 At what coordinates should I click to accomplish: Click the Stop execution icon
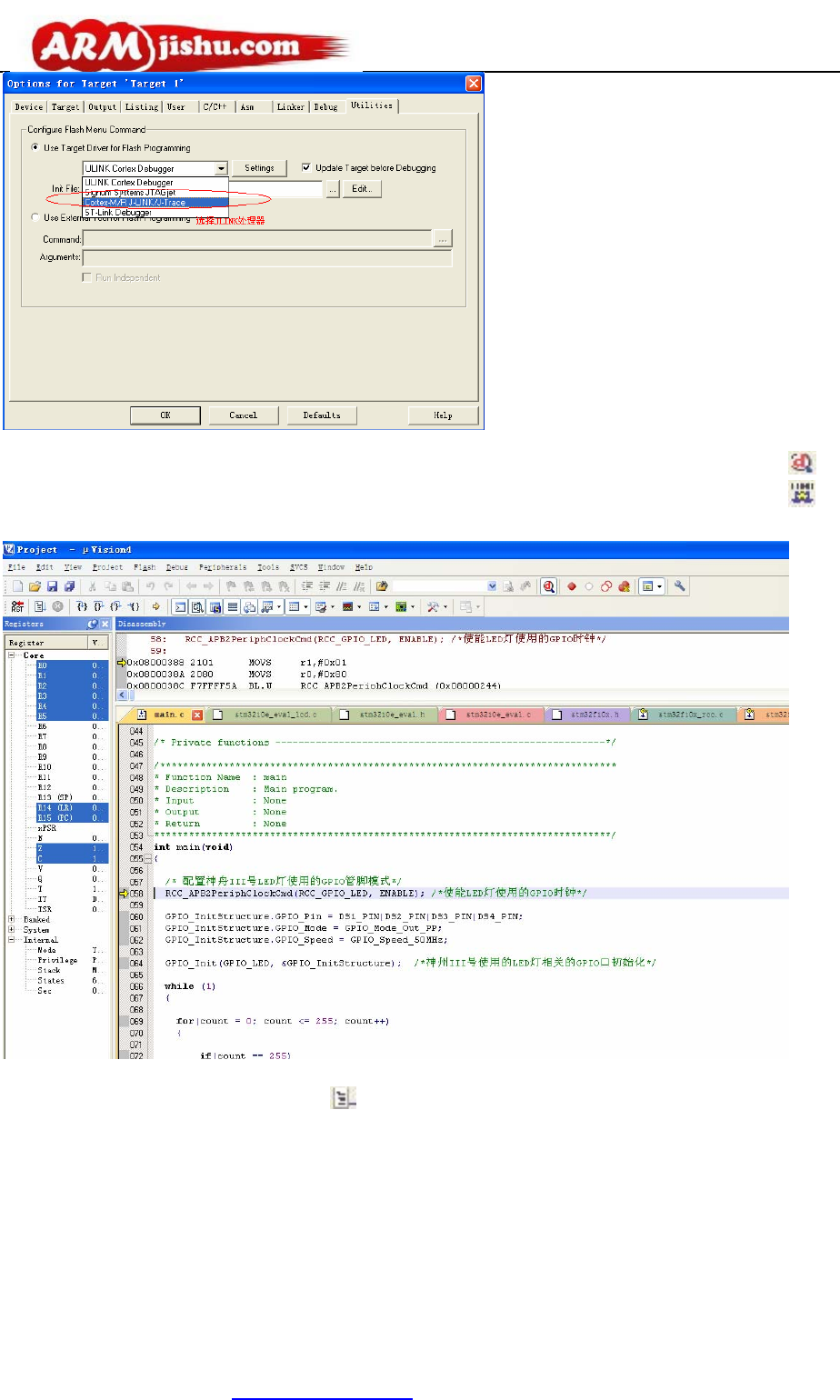(x=57, y=606)
